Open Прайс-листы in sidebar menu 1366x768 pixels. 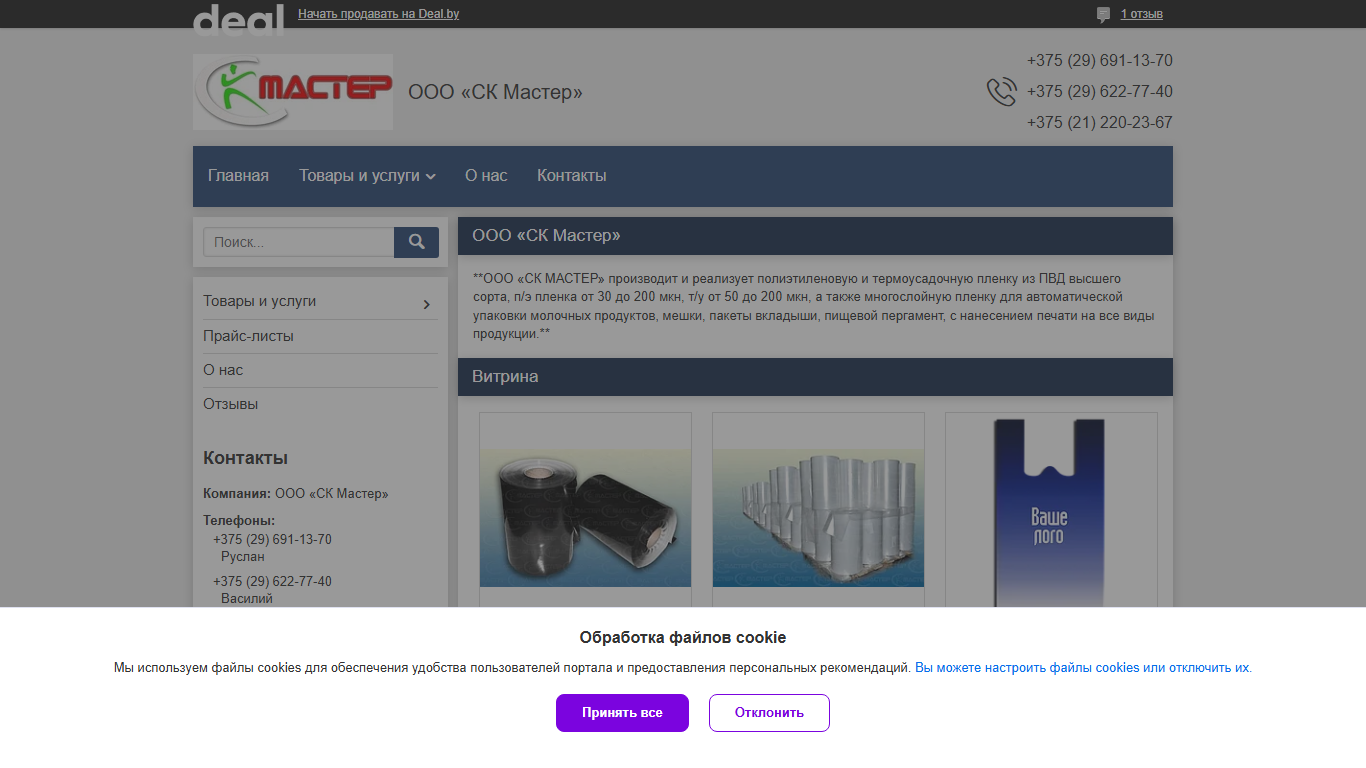[x=248, y=336]
